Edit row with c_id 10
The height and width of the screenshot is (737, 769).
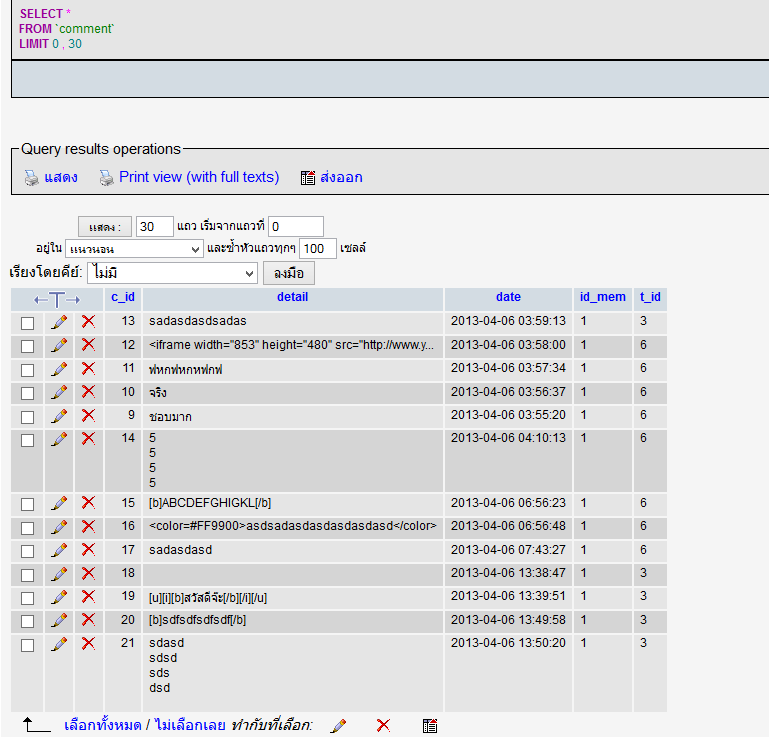[x=59, y=392]
